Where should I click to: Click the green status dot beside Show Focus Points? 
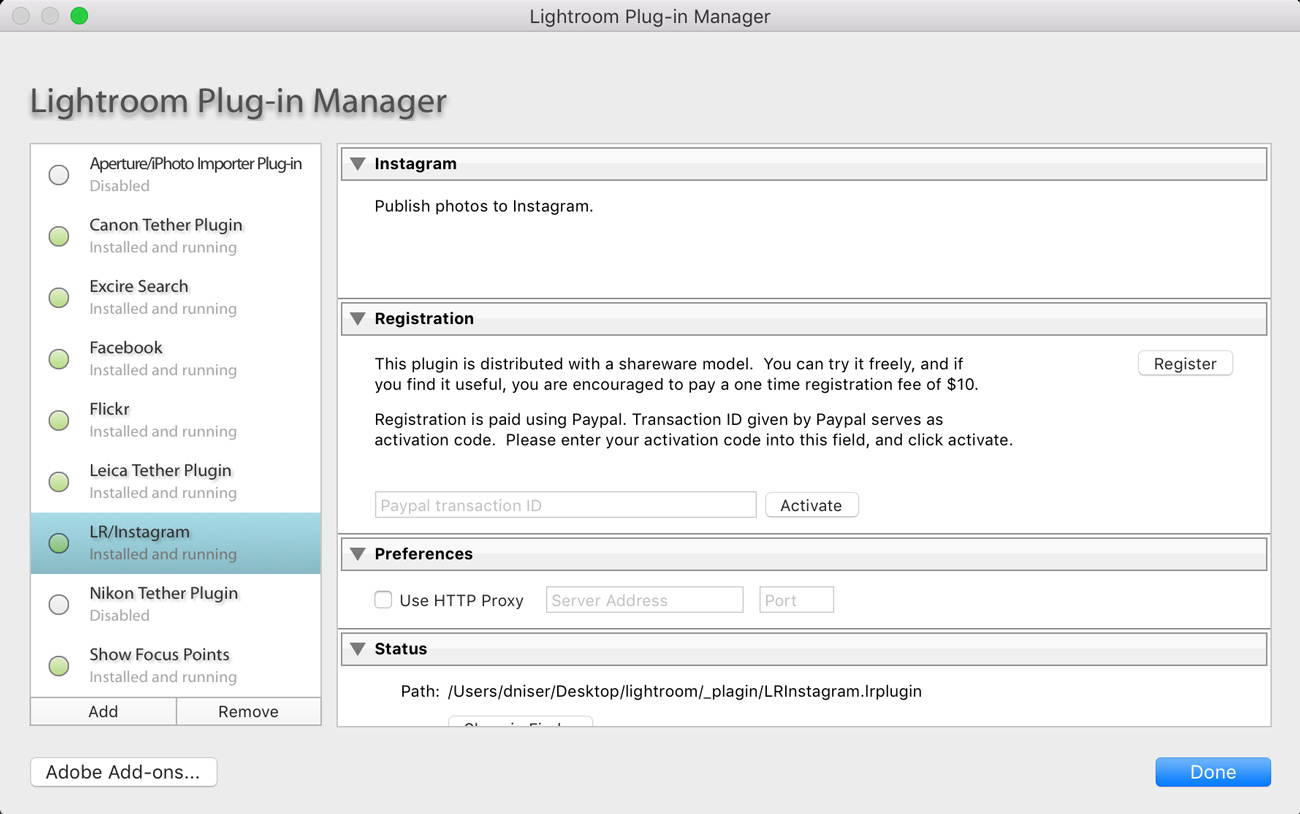(x=59, y=666)
